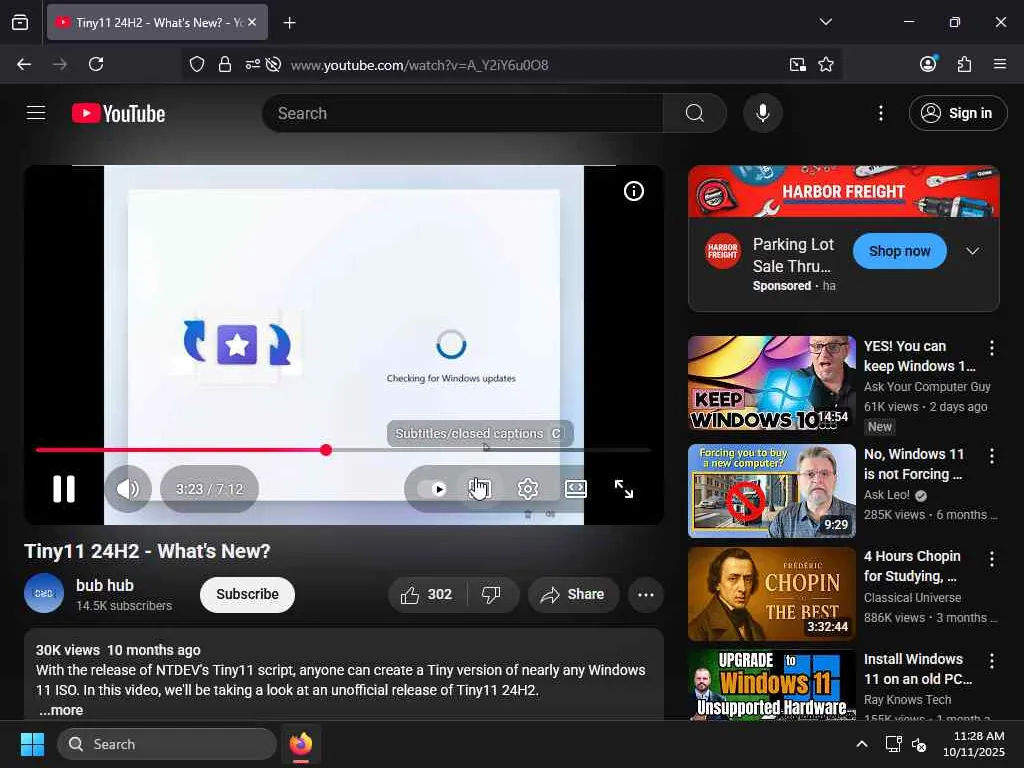Image resolution: width=1024 pixels, height=768 pixels.
Task: Show hidden system tray icons
Action: 862,744
